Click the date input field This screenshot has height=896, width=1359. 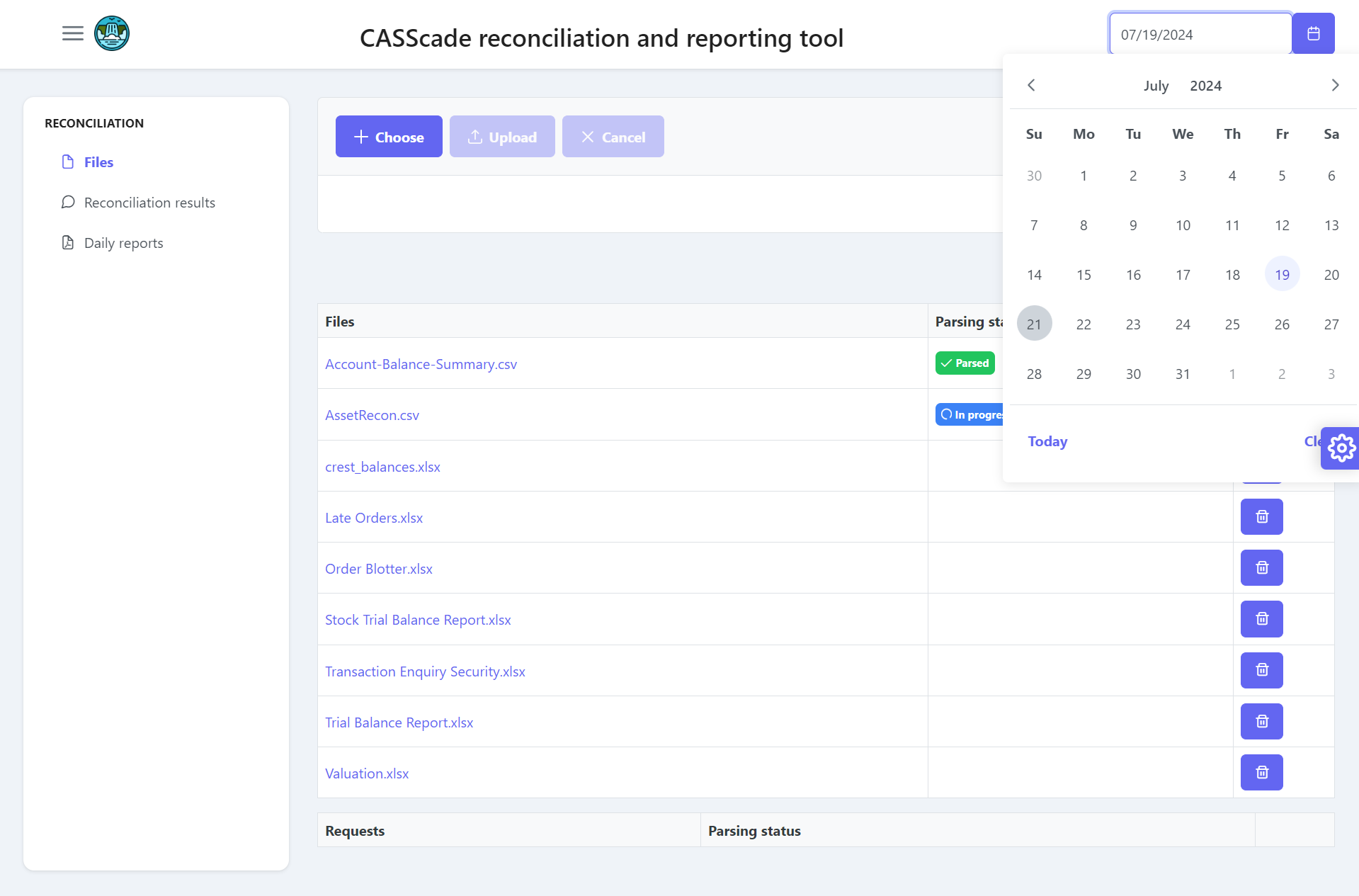[1200, 34]
